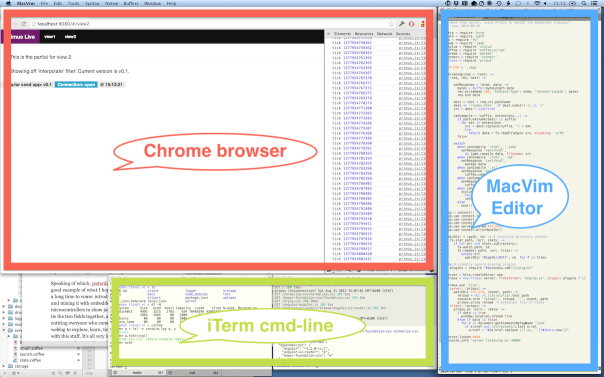Reload the page in Chrome
Image resolution: width=604 pixels, height=377 pixels.
23,24
